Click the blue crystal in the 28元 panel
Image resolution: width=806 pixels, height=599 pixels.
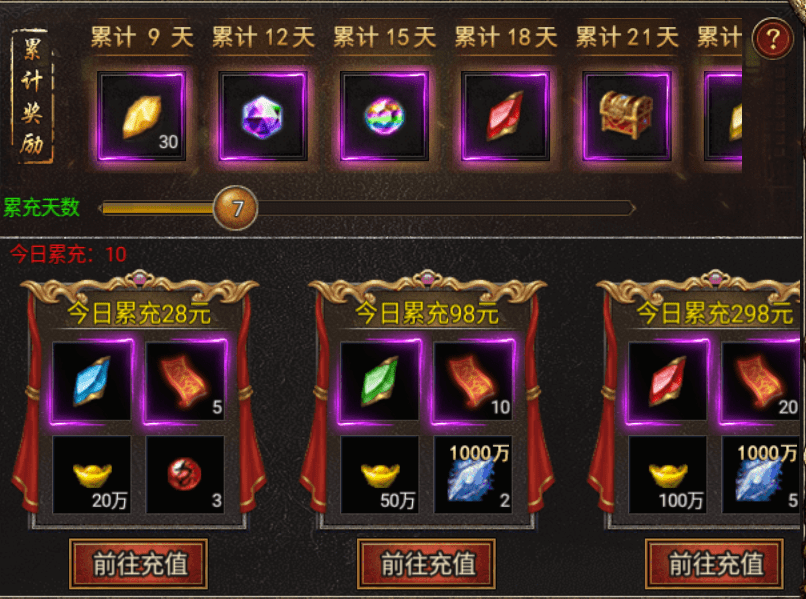click(91, 382)
